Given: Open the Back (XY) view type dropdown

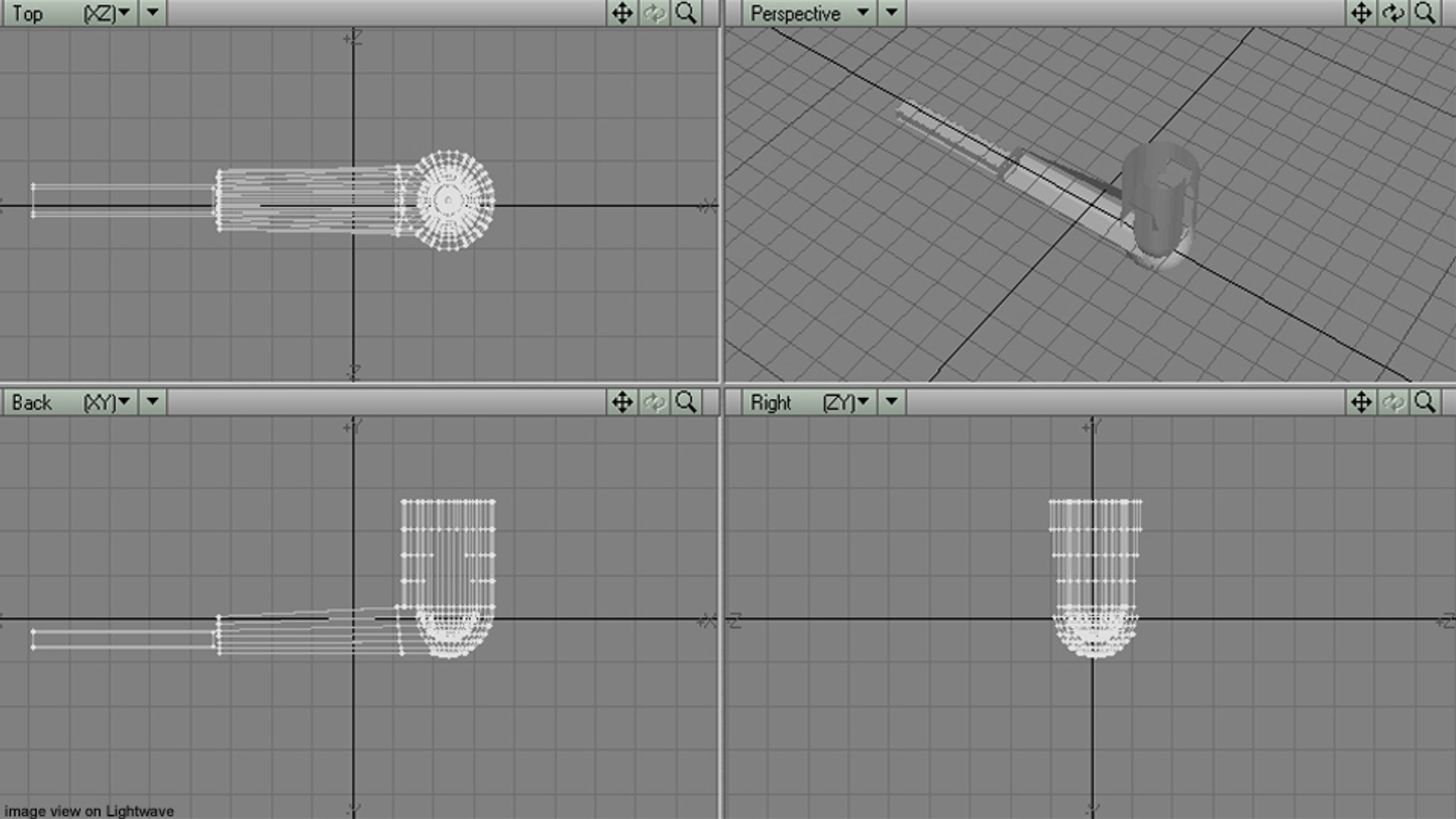Looking at the screenshot, I should tap(70, 402).
